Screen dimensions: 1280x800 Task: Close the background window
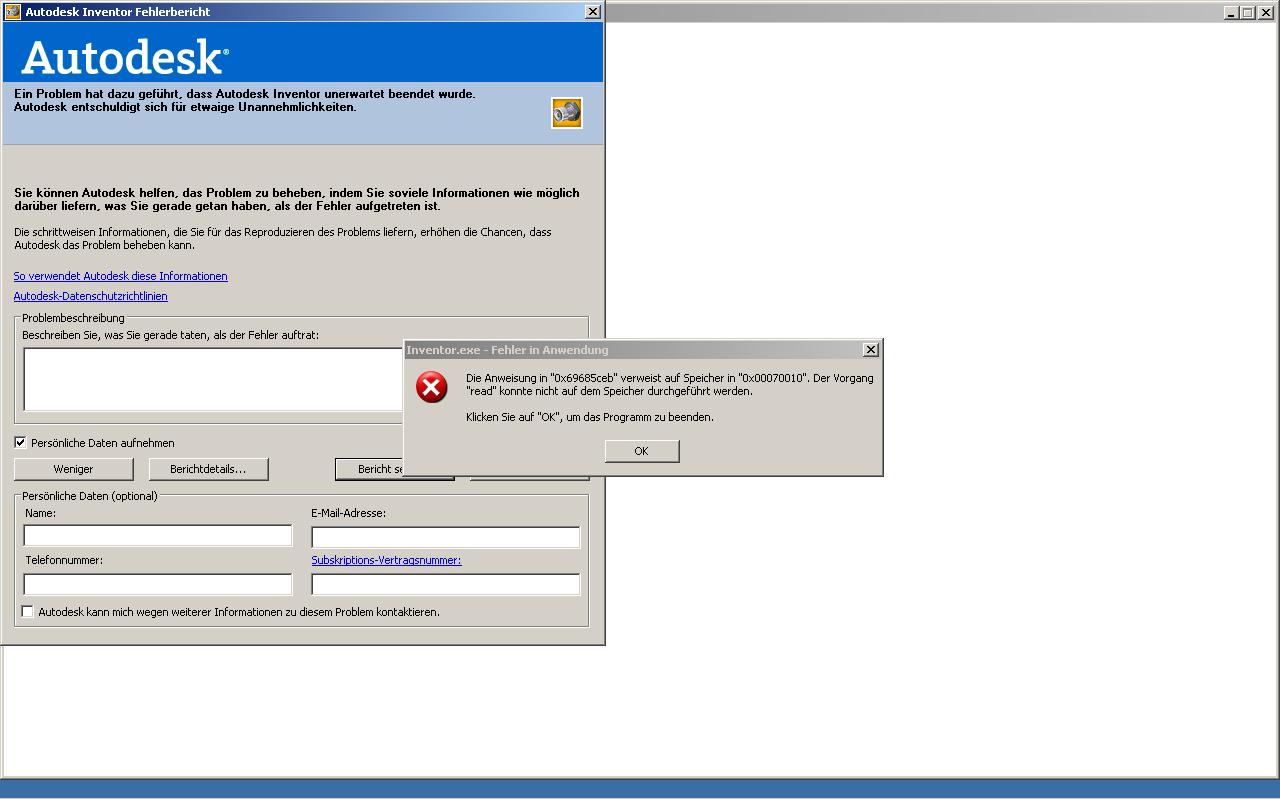[1265, 13]
